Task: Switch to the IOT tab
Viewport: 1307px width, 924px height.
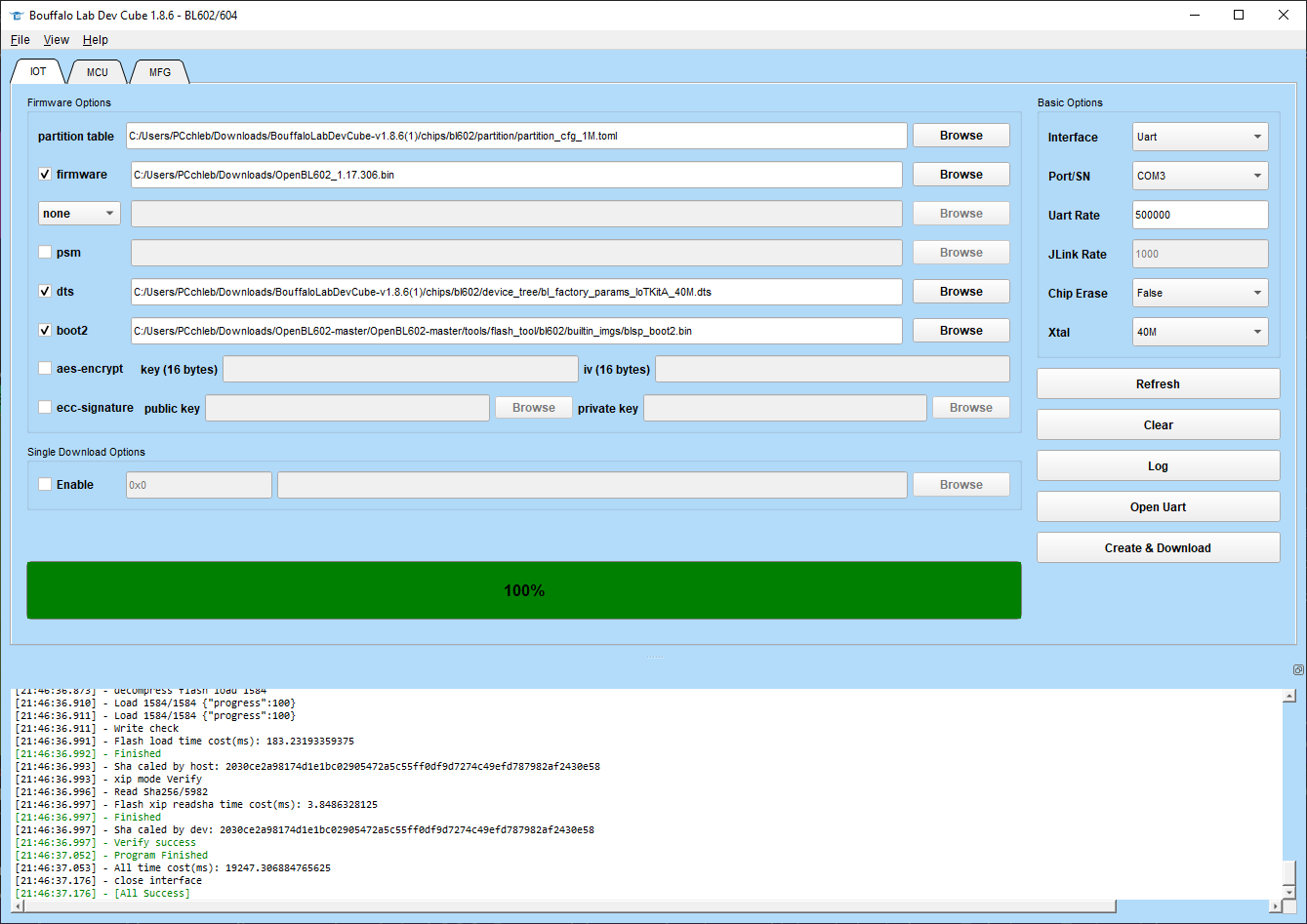Action: pyautogui.click(x=38, y=71)
